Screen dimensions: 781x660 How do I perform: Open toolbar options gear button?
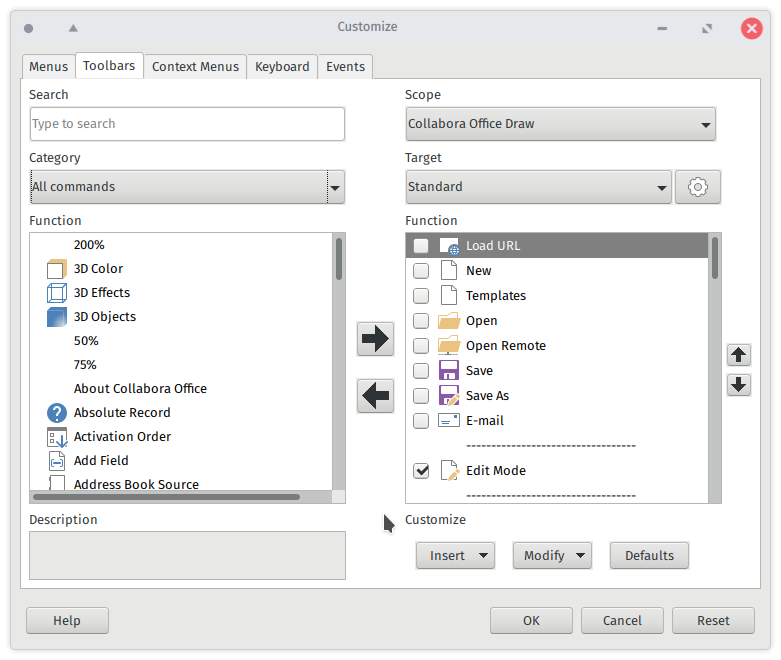point(698,187)
